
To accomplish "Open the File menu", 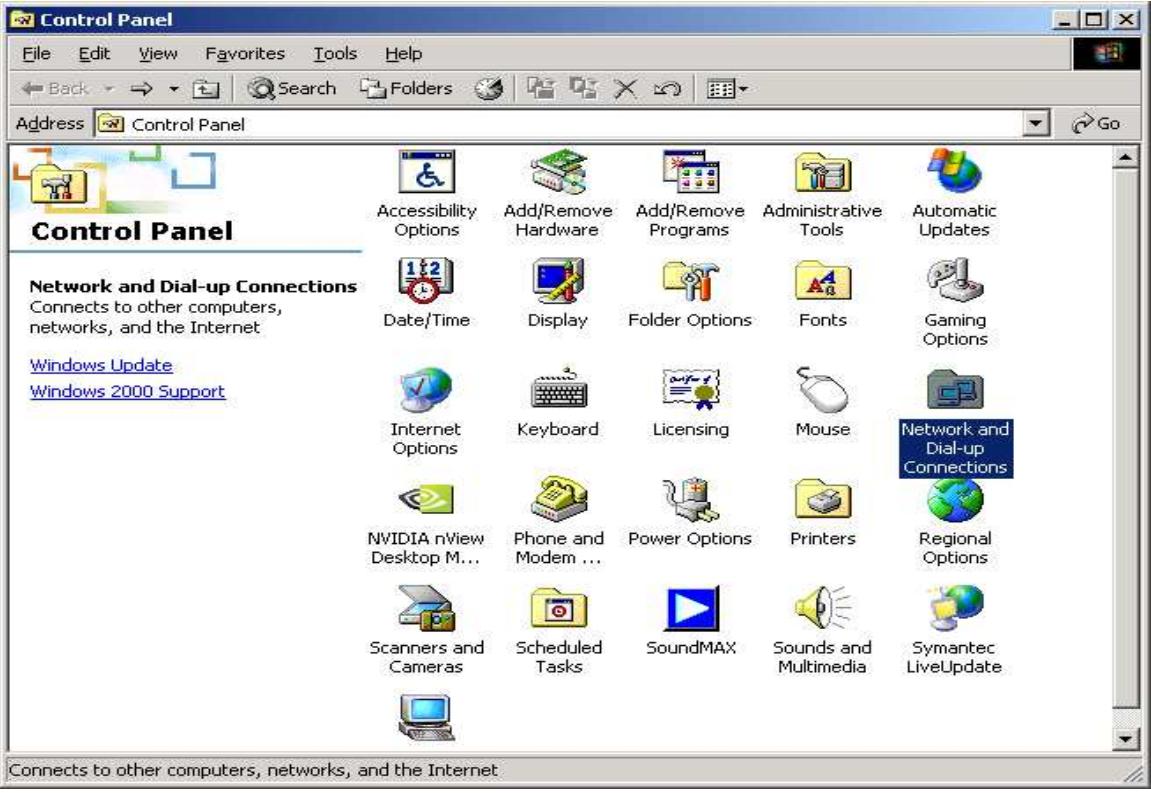I will click(x=36, y=54).
